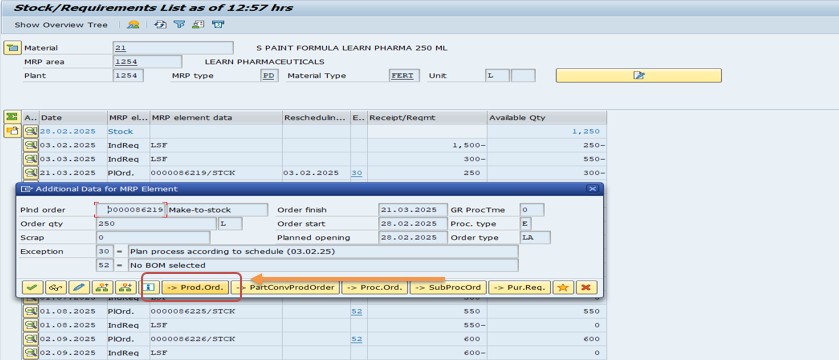
Task: Cancel dialog using the red X icon
Action: tap(586, 287)
